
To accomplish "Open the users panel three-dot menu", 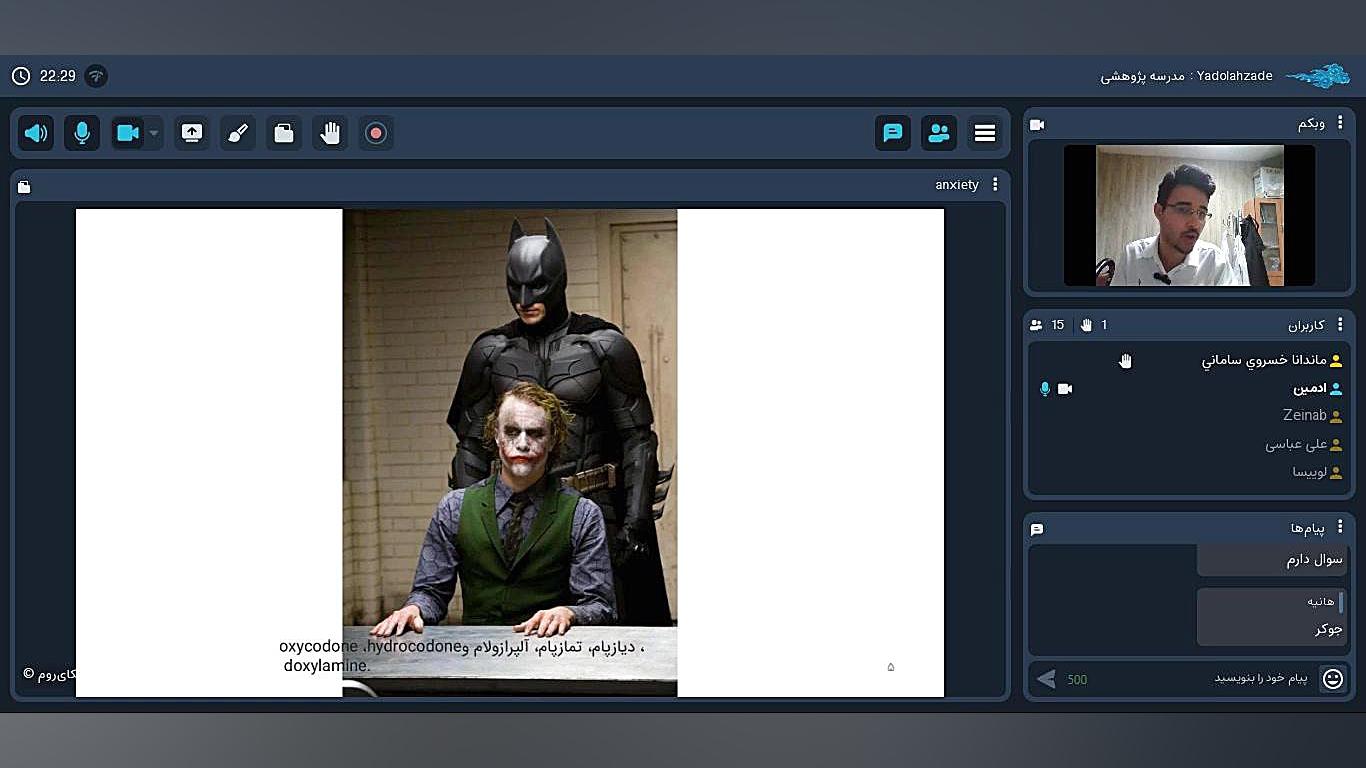I will (x=1340, y=325).
